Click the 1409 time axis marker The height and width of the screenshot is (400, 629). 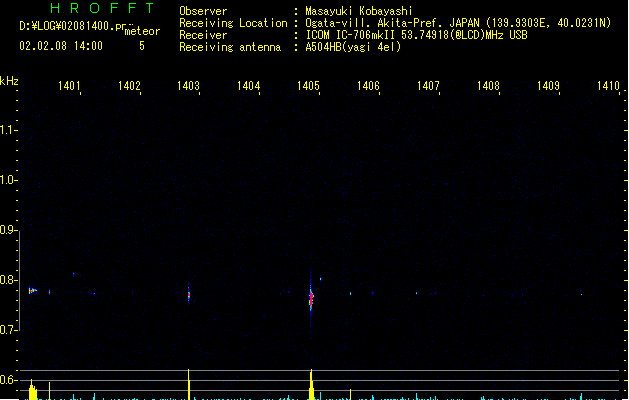coord(548,86)
